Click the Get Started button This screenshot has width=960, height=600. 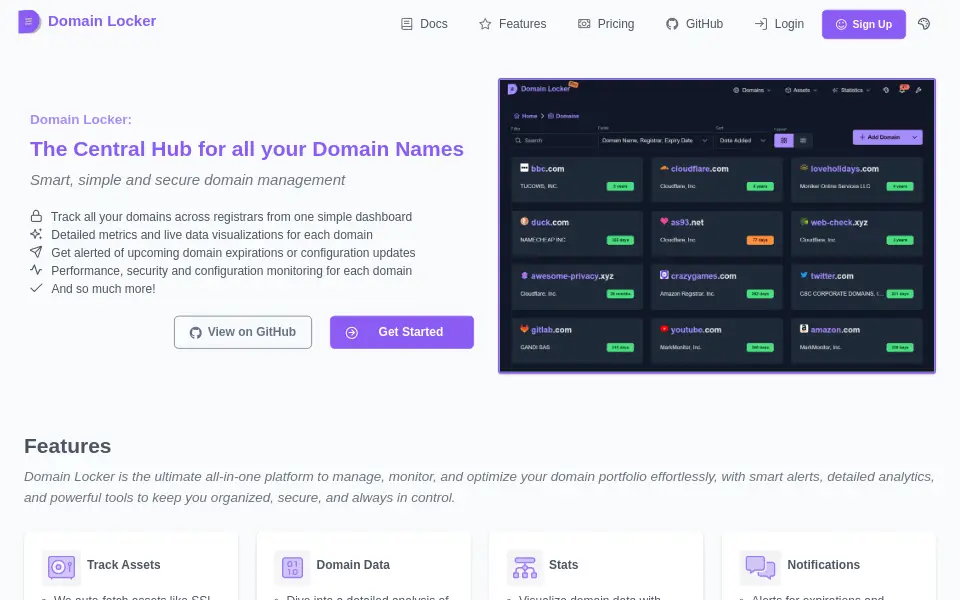(x=402, y=332)
